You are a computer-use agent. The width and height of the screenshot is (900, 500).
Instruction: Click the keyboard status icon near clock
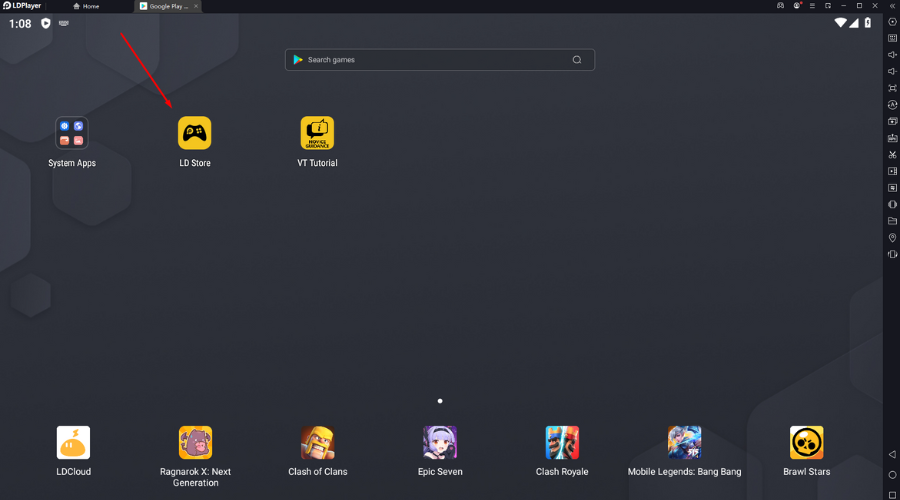[64, 24]
